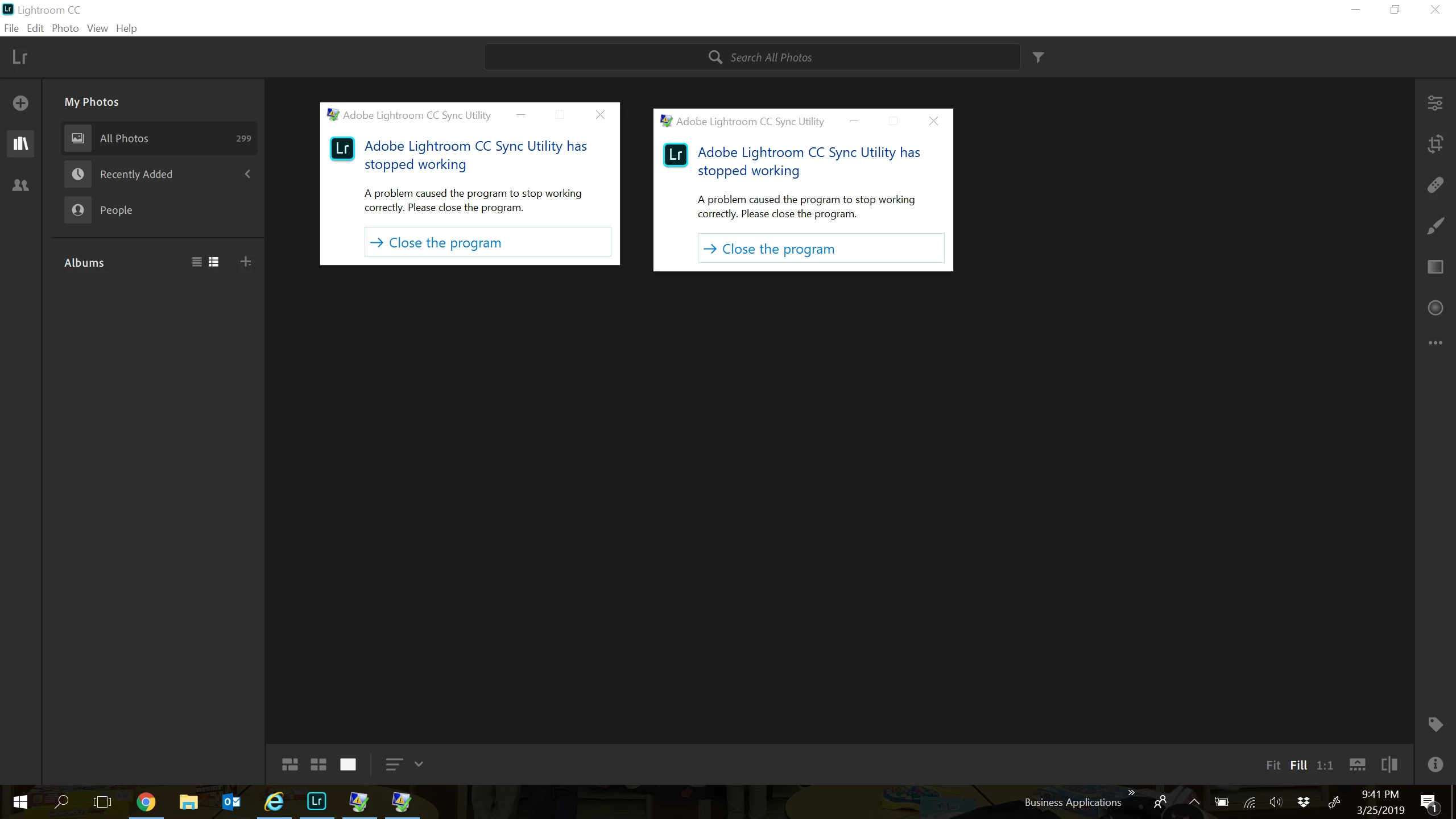Select the Brush adjustment tool
The image size is (1456, 819).
coord(1435,226)
